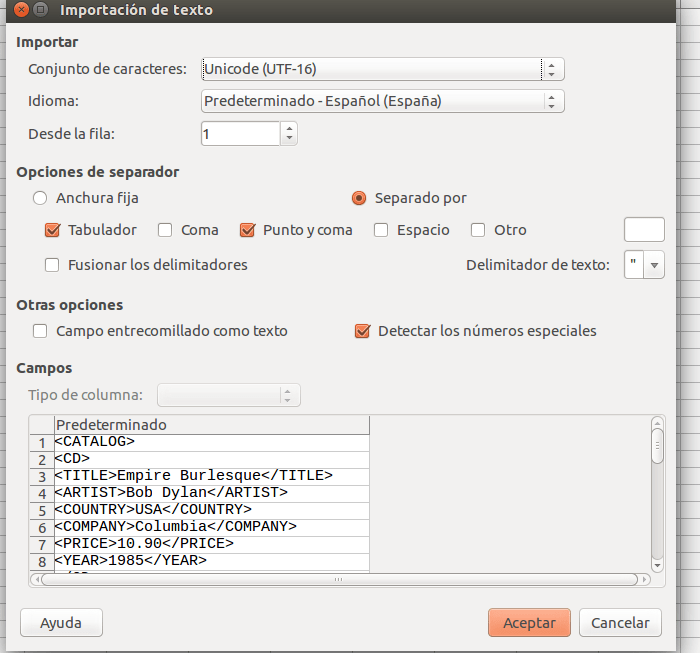Click the horizontal preview scrollbar
This screenshot has width=700, height=653.
tap(338, 579)
